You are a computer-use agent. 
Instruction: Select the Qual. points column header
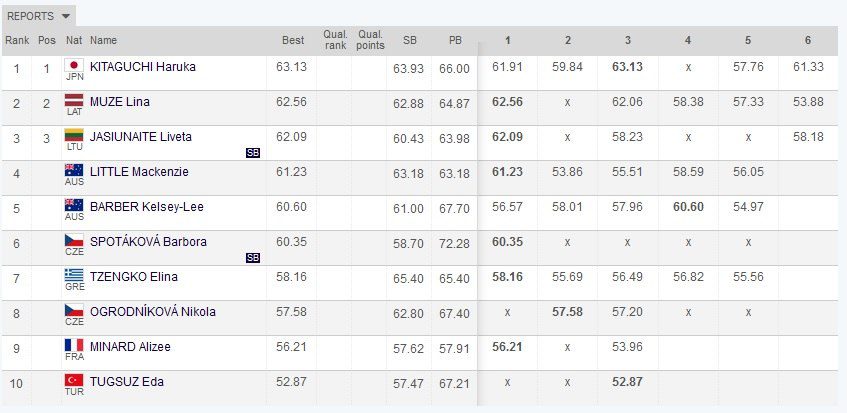tap(370, 40)
